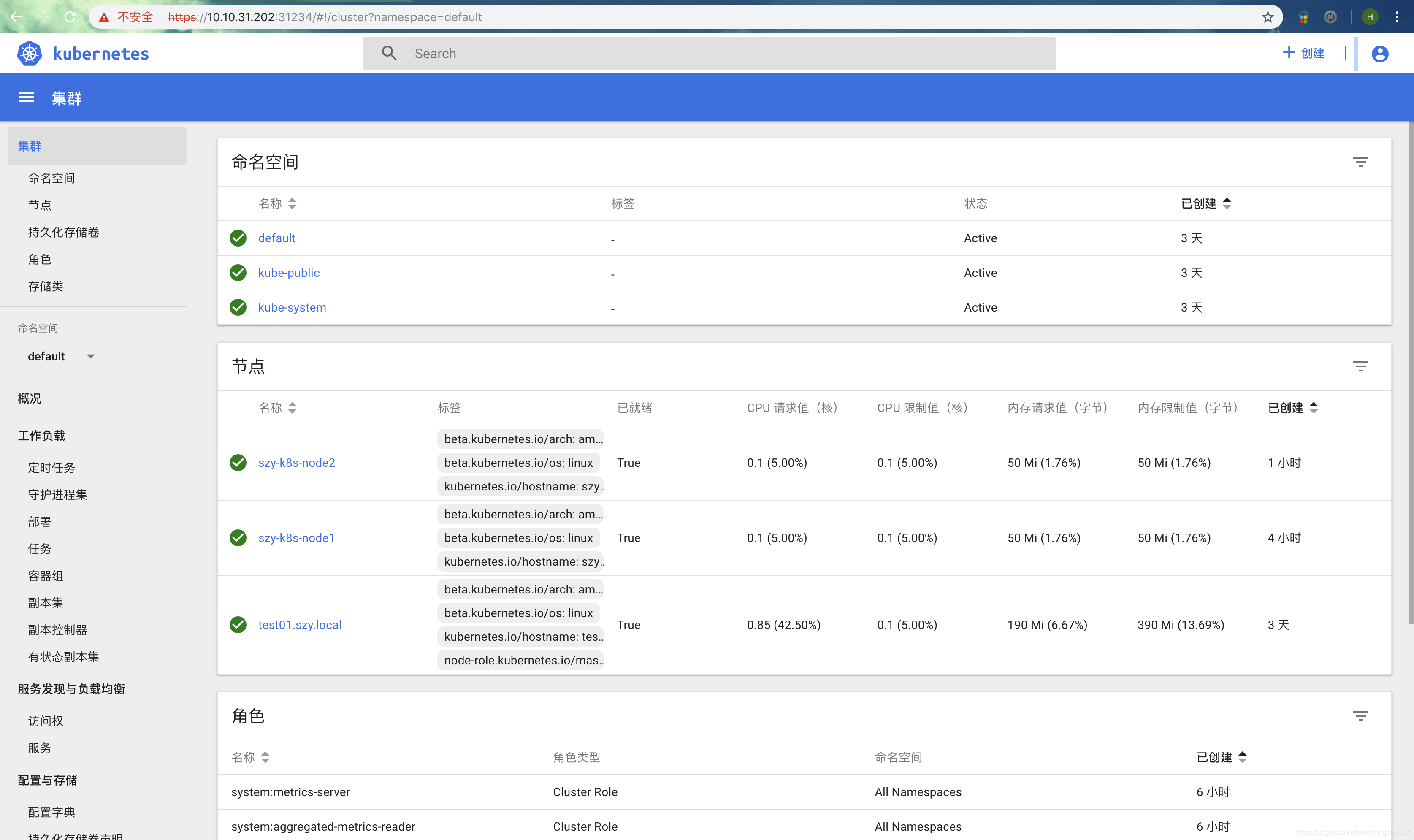The image size is (1414, 840).
Task: Click system:metrics-server role row
Action: [804, 792]
